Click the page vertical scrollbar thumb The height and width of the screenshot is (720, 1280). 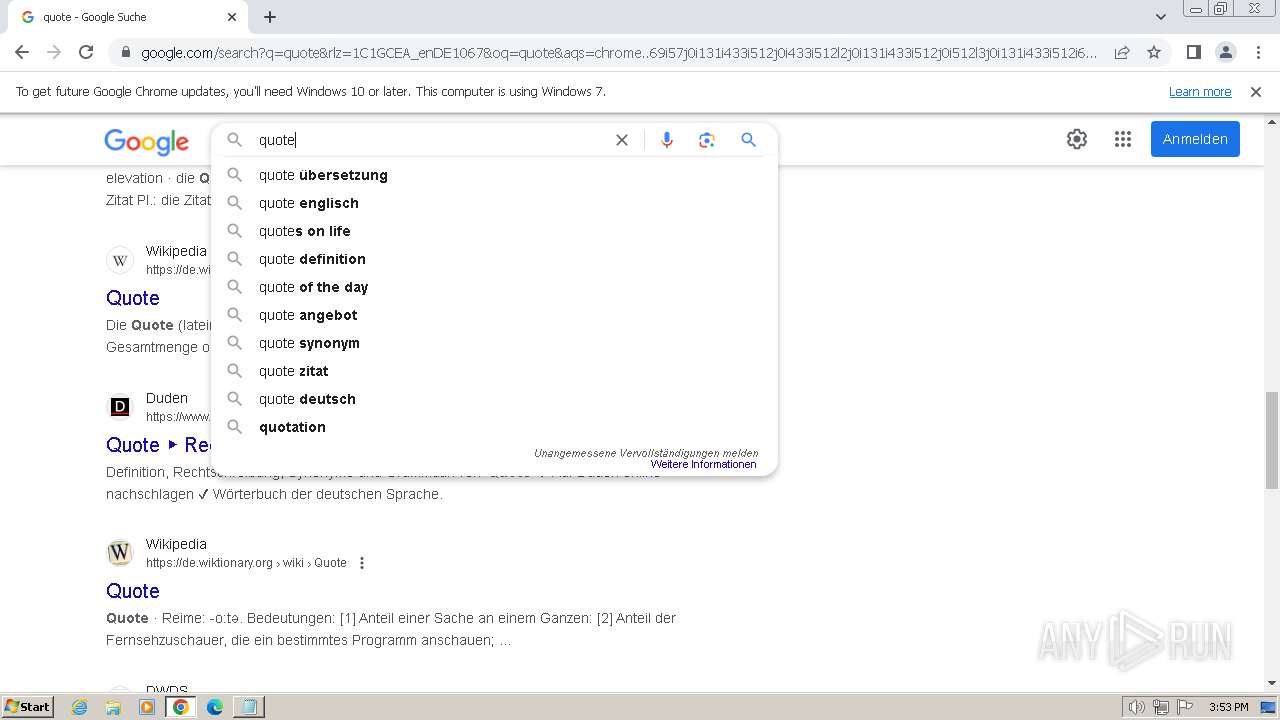[1271, 440]
